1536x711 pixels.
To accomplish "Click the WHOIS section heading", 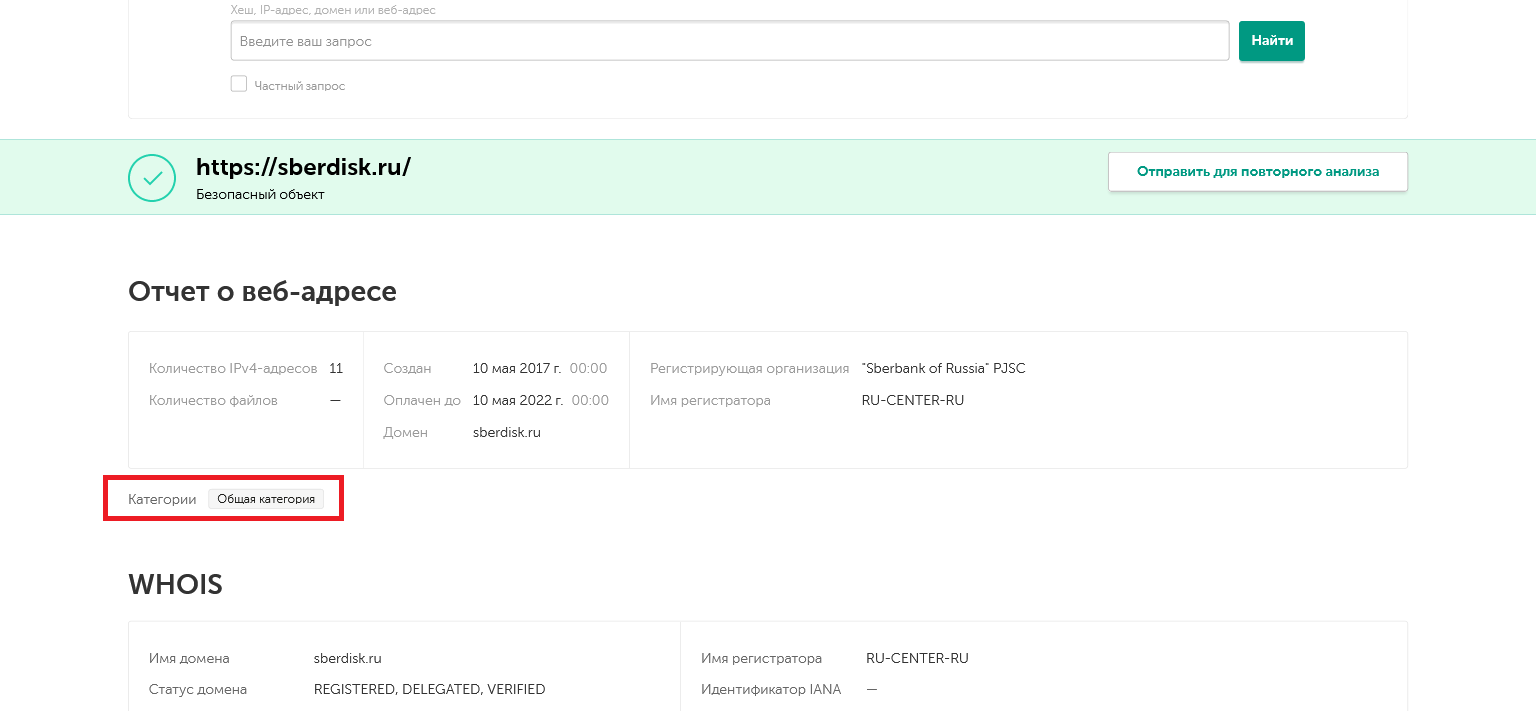I will click(175, 585).
